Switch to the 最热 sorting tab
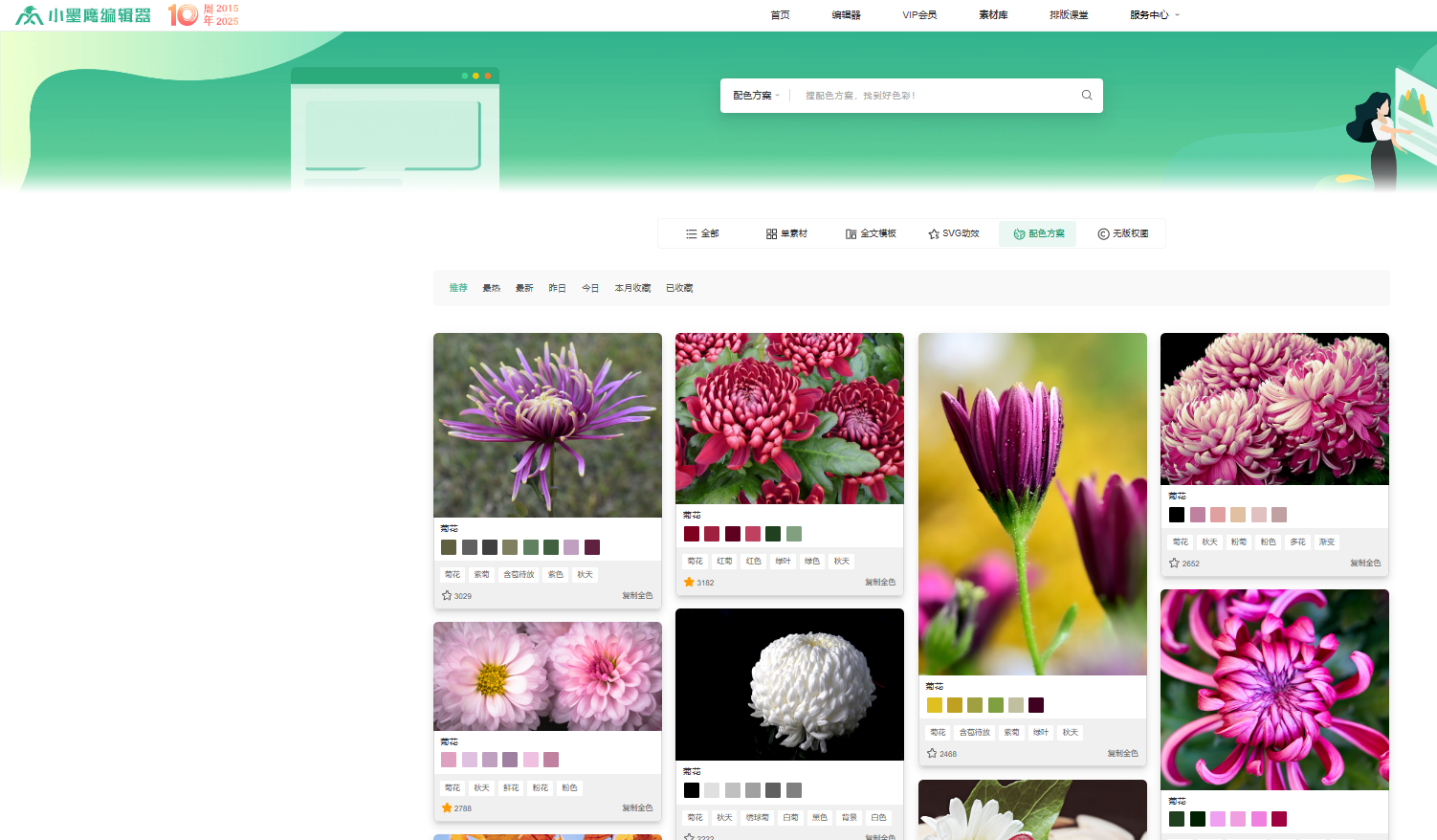 coord(491,288)
